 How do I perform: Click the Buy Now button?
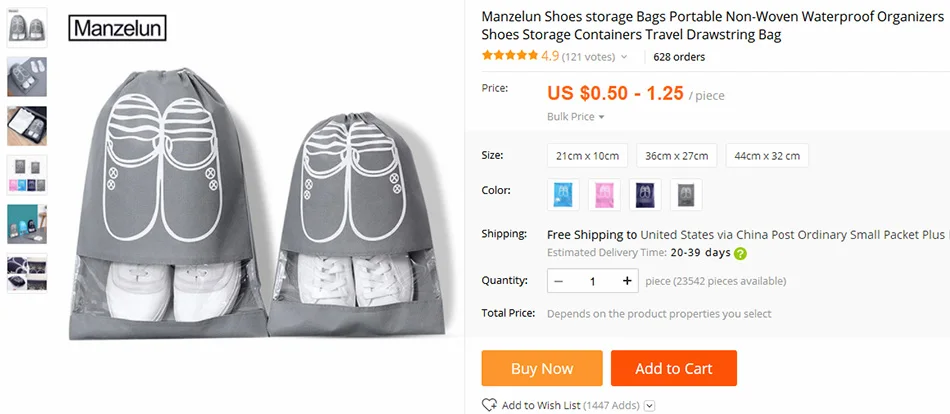click(542, 368)
